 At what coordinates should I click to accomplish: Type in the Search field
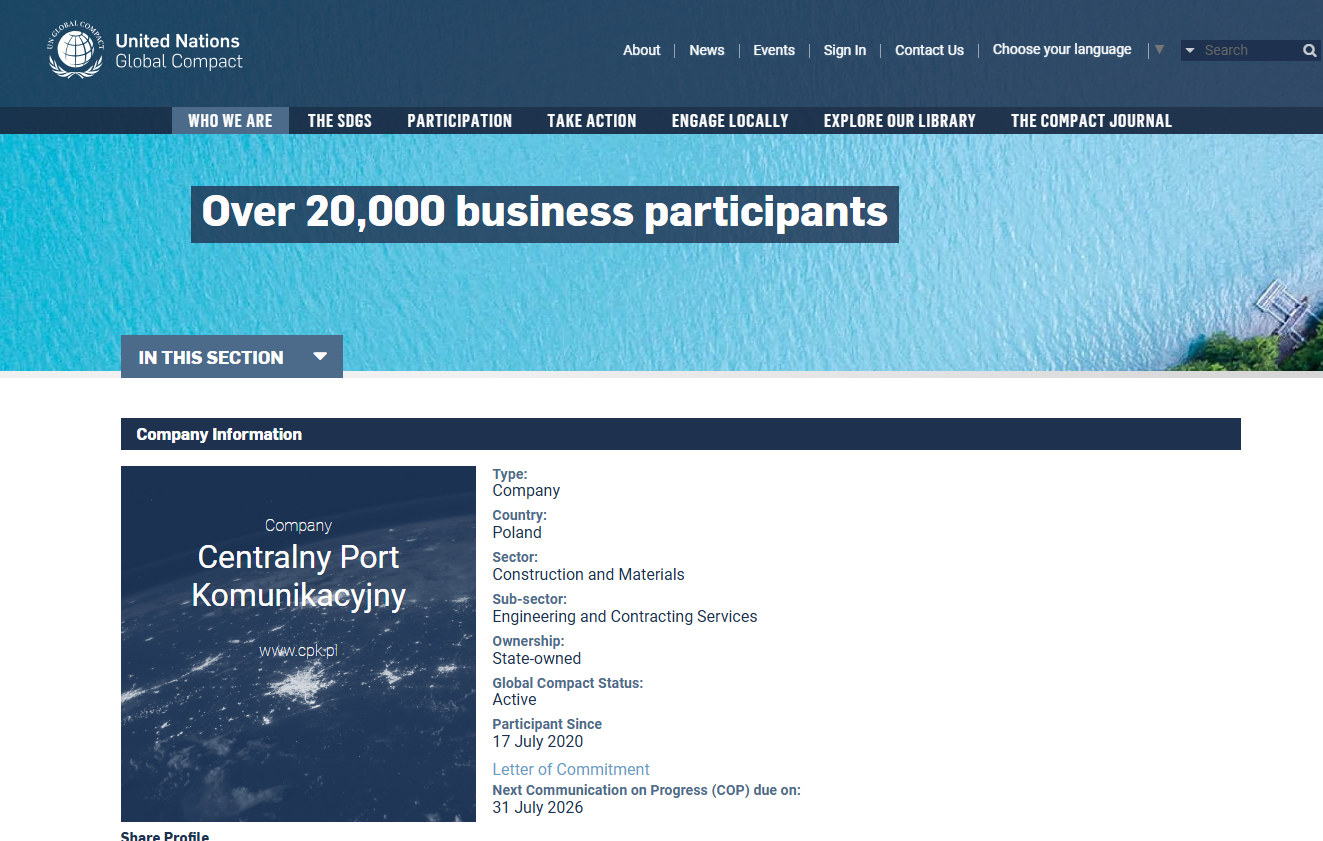coord(1249,50)
